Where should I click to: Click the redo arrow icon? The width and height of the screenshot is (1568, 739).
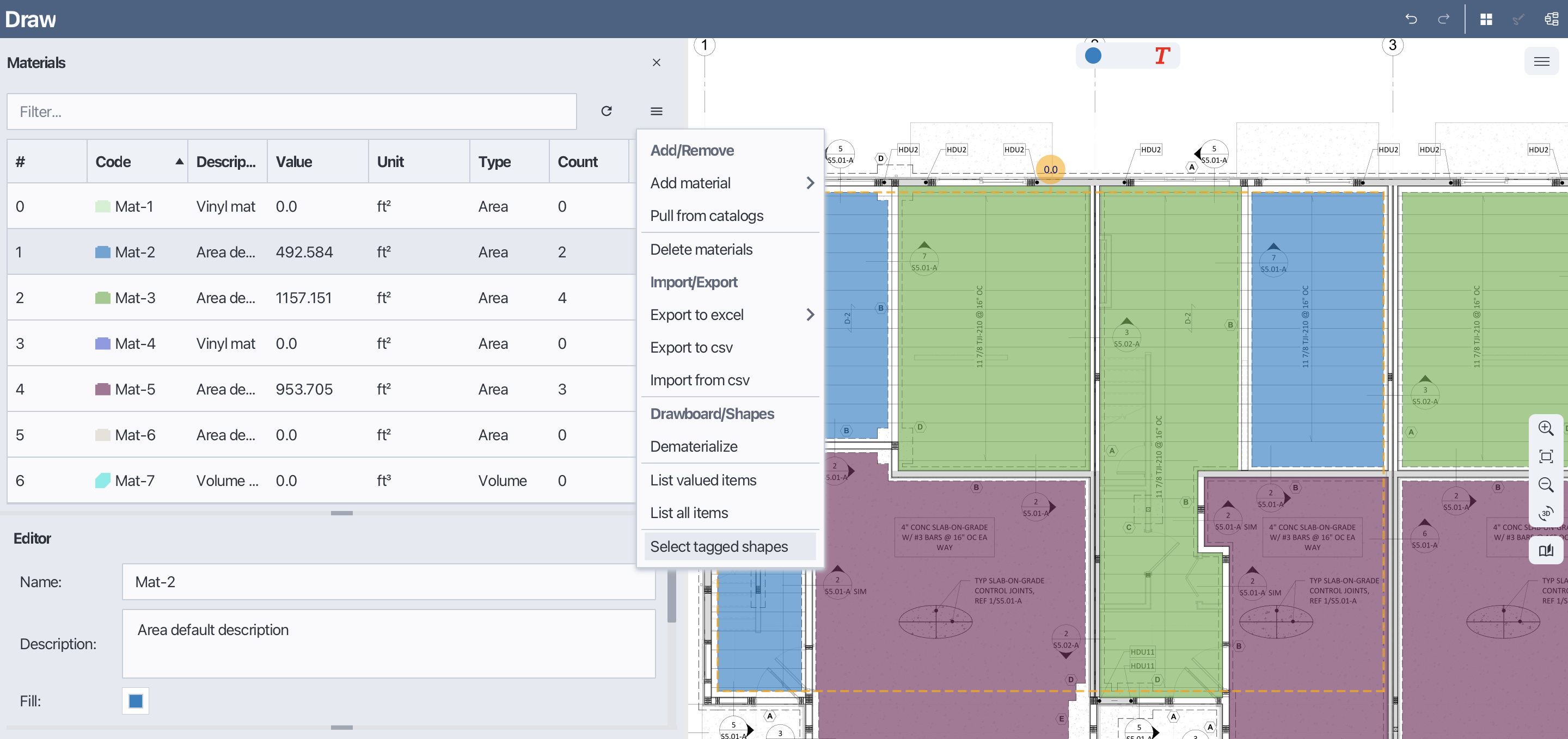pos(1443,19)
